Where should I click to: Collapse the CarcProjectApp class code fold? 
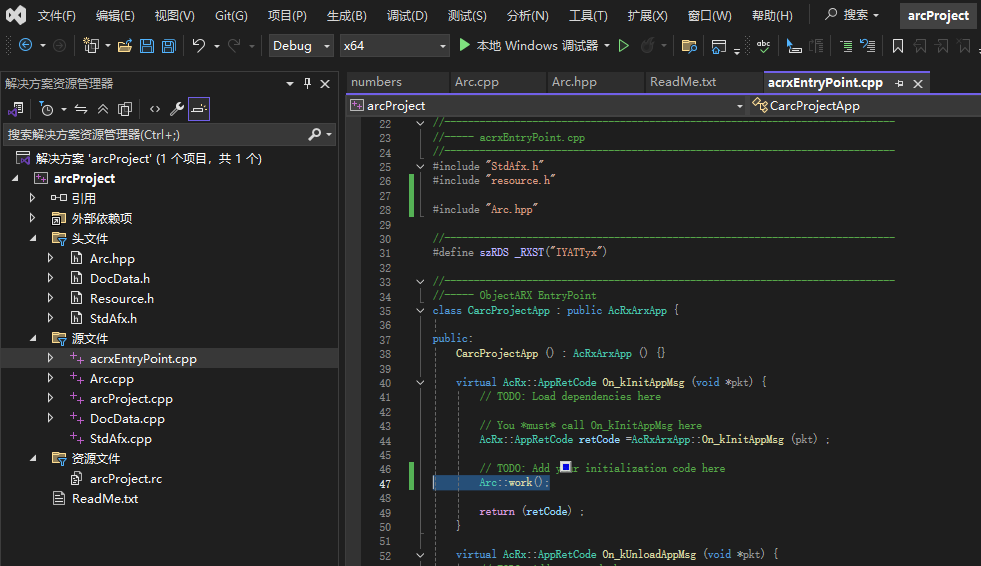pos(419,311)
